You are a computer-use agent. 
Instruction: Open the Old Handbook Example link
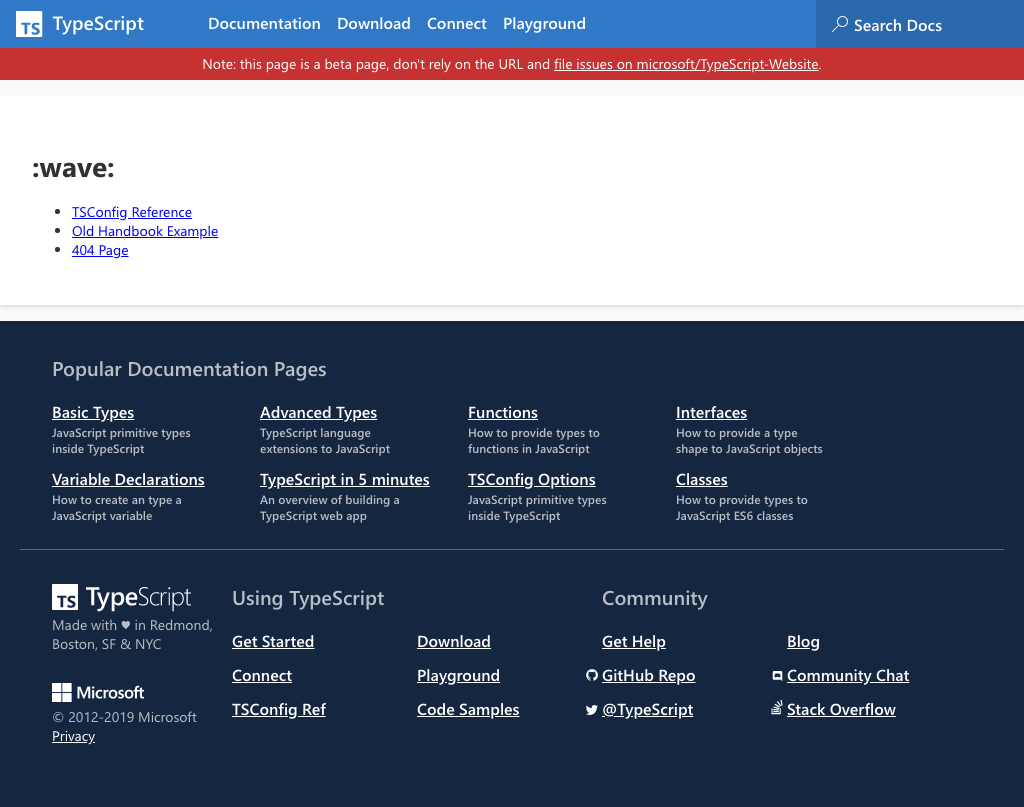(145, 231)
